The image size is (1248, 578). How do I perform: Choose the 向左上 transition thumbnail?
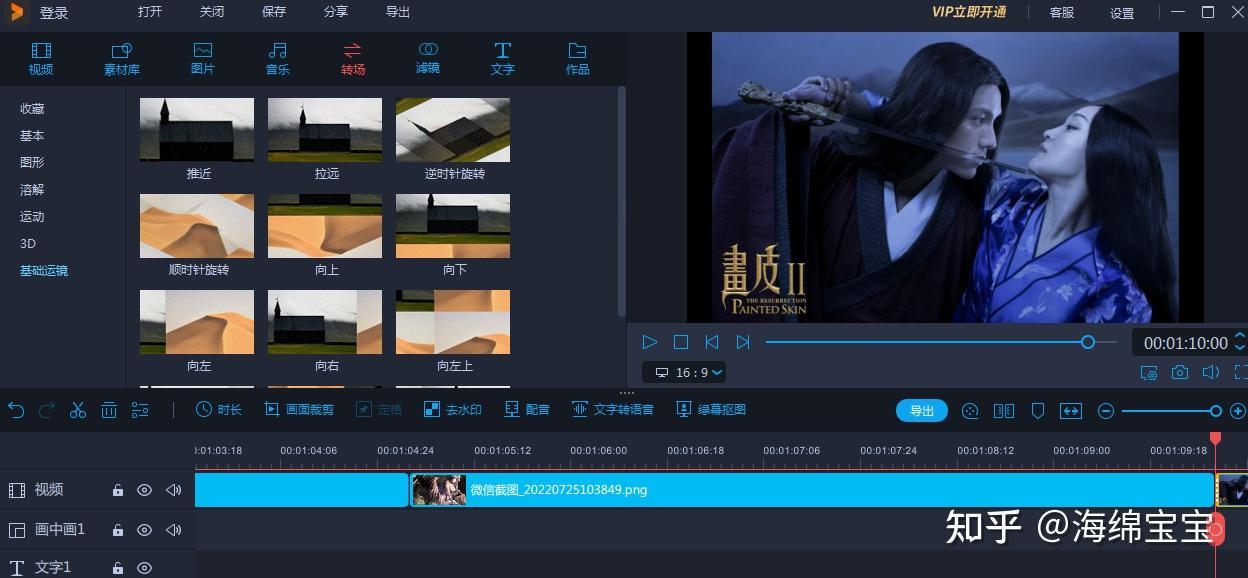pyautogui.click(x=453, y=322)
